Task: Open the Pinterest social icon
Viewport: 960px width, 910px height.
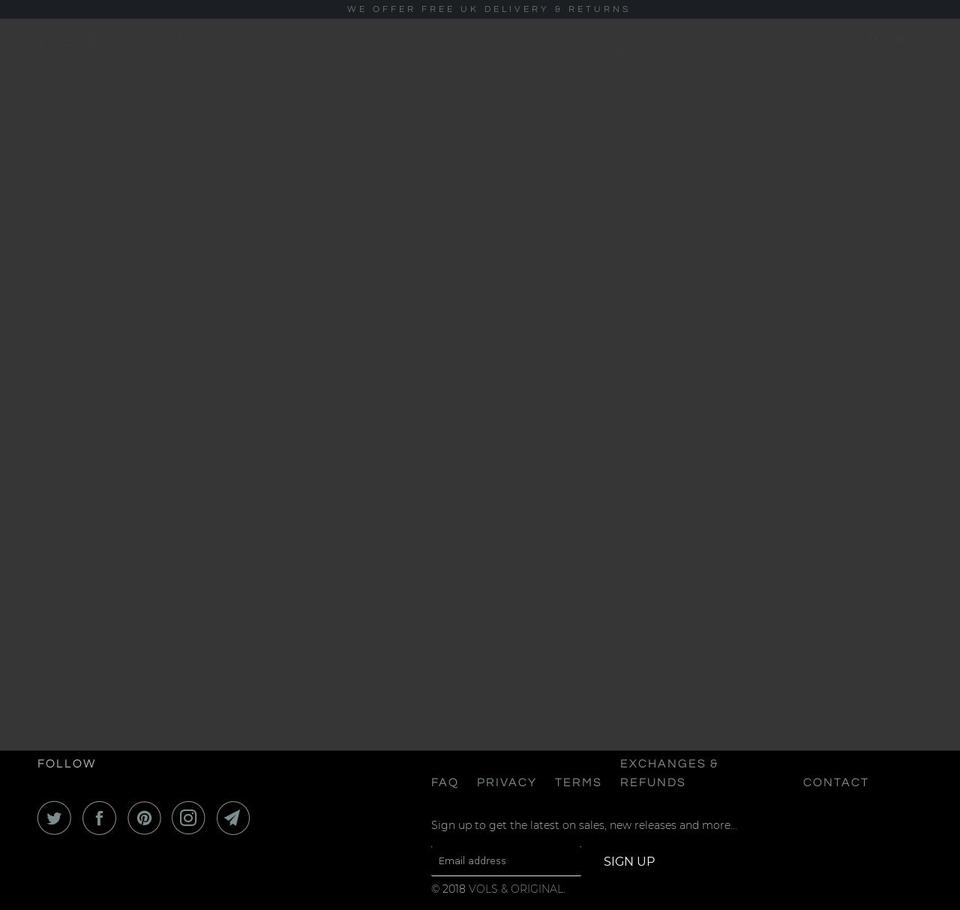Action: click(x=144, y=818)
